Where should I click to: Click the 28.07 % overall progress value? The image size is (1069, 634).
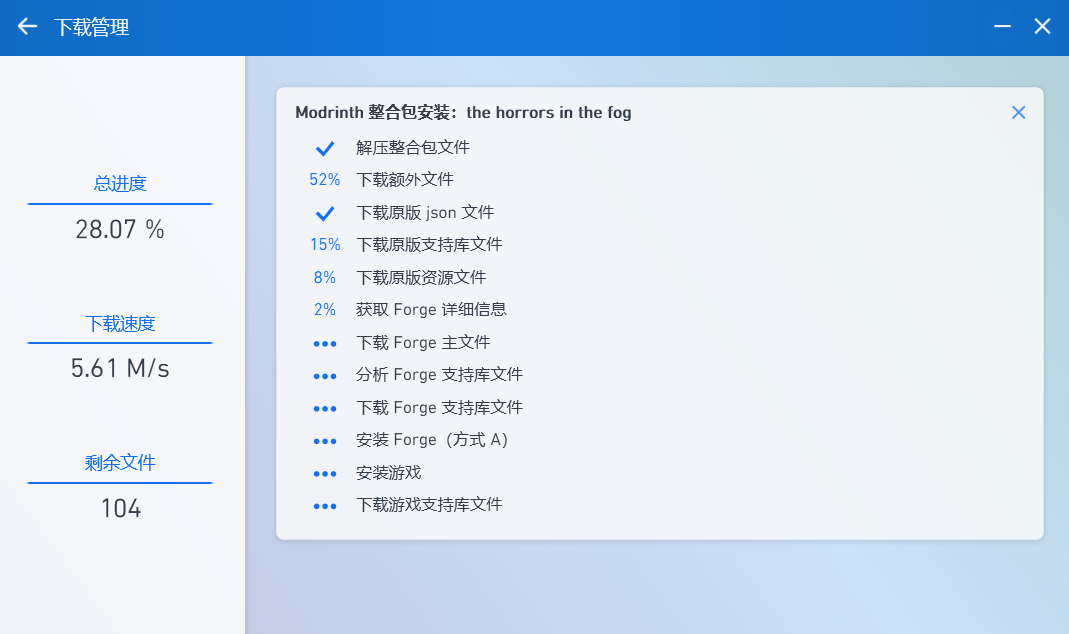[x=120, y=230]
